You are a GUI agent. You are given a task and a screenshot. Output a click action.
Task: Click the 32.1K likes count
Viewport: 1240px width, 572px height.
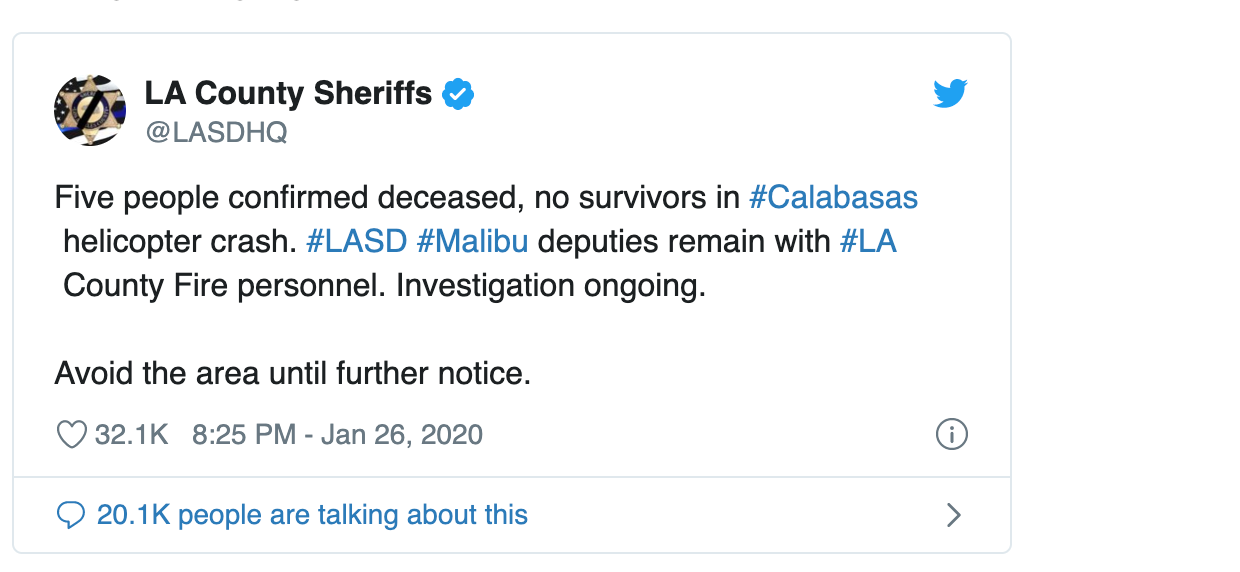tap(131, 435)
